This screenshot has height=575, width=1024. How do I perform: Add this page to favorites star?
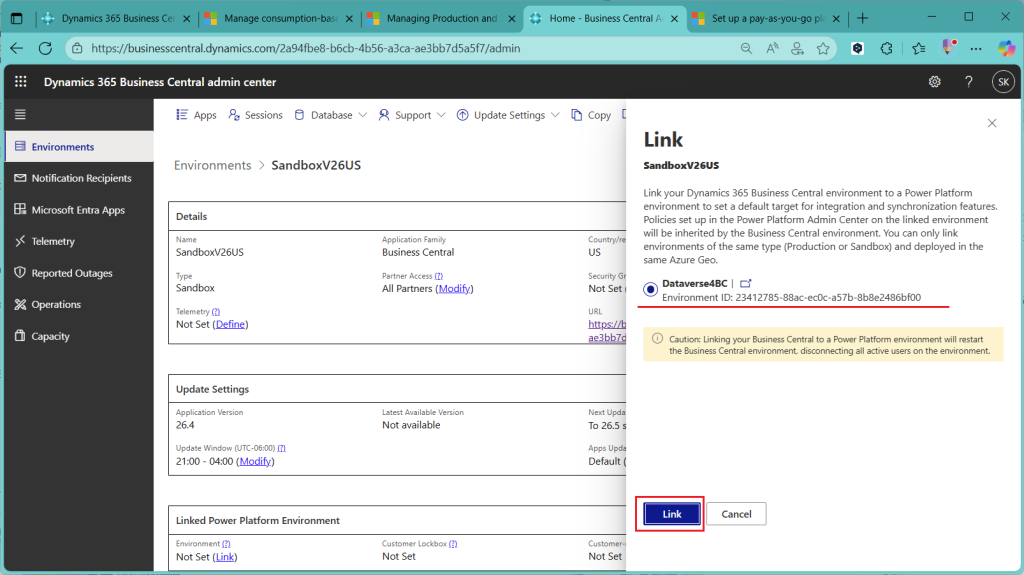pyautogui.click(x=824, y=48)
